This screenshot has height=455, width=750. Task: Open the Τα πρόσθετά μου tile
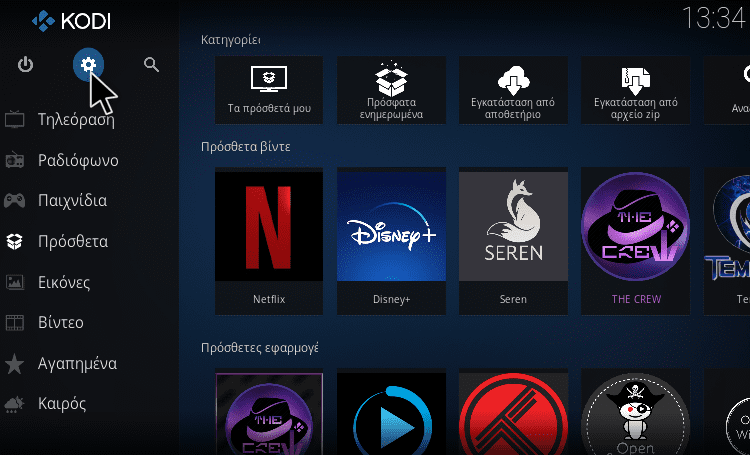coord(269,90)
